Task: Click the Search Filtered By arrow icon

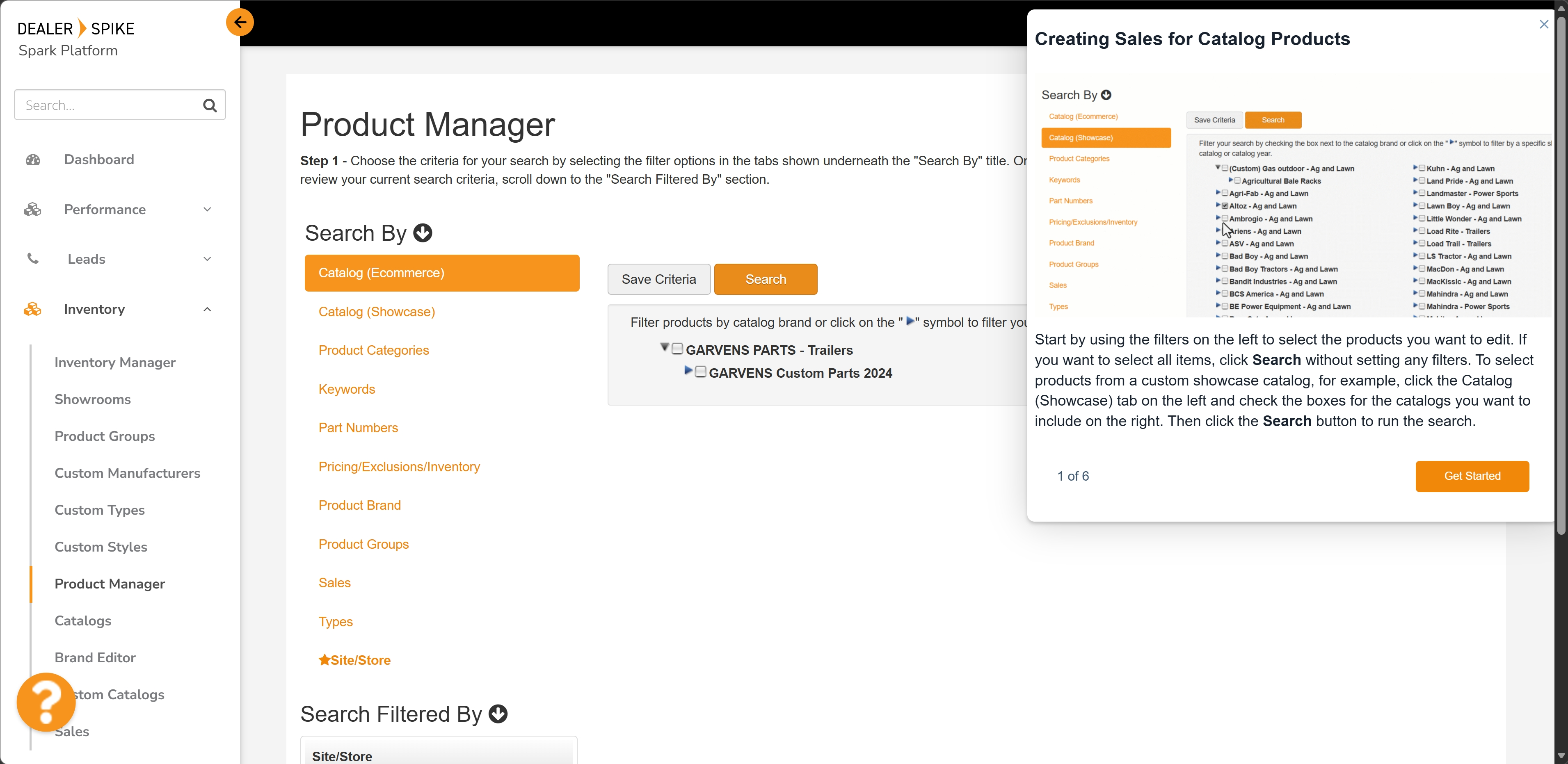Action: (498, 714)
